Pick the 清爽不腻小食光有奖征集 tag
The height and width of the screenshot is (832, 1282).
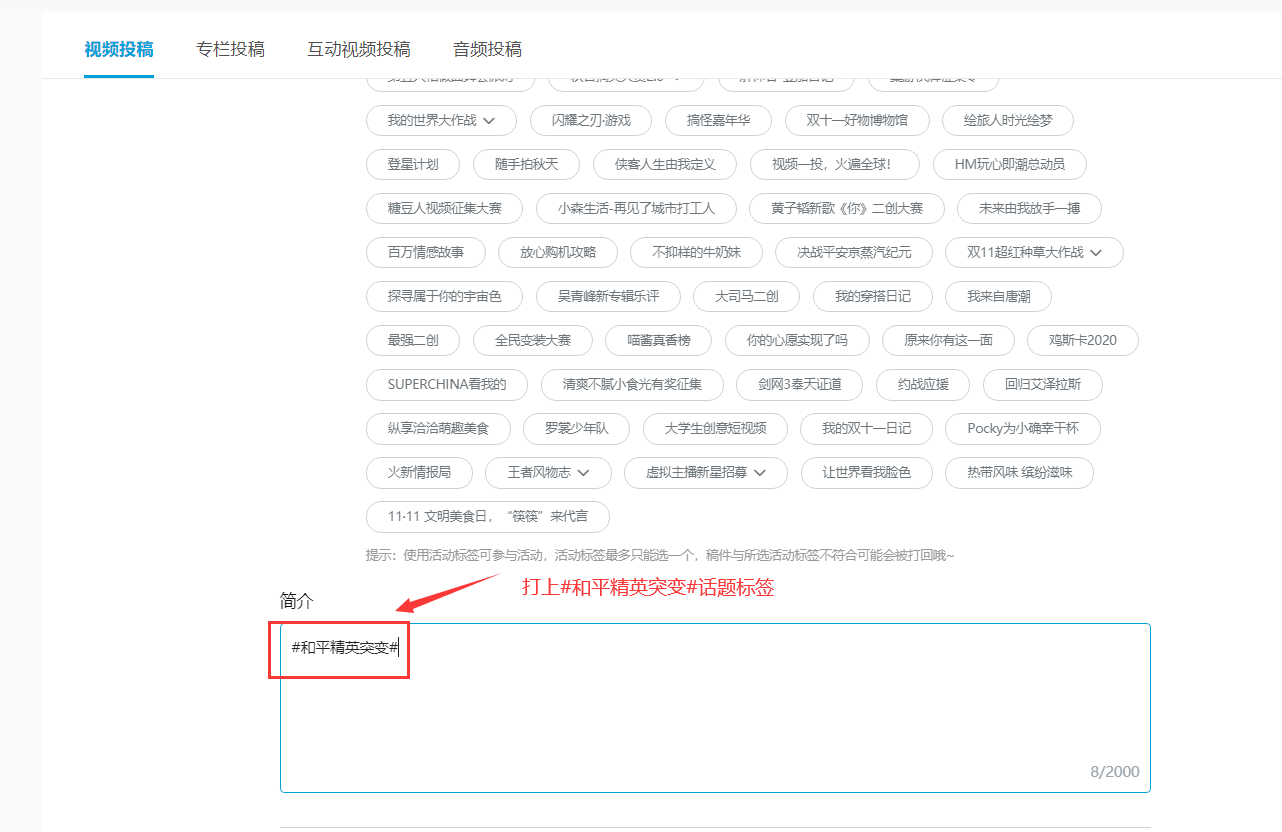click(x=632, y=384)
